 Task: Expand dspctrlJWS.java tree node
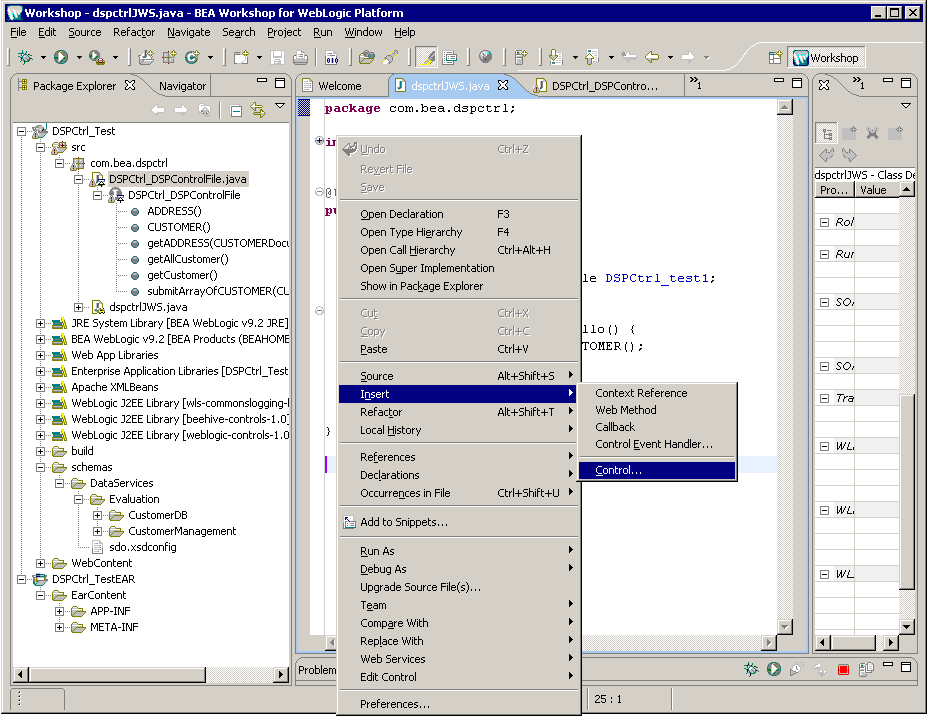[x=79, y=307]
